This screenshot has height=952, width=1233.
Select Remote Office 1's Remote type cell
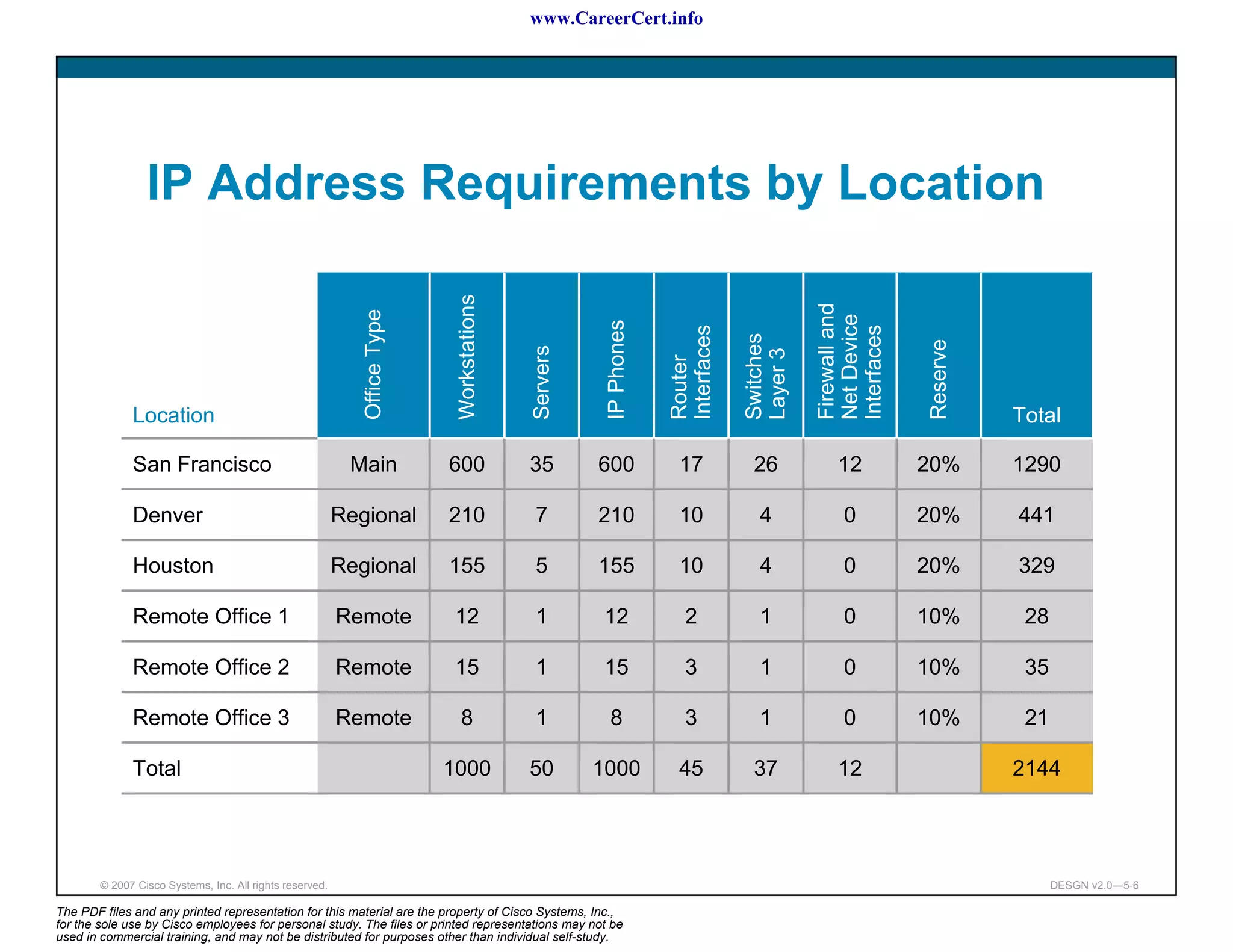click(373, 616)
